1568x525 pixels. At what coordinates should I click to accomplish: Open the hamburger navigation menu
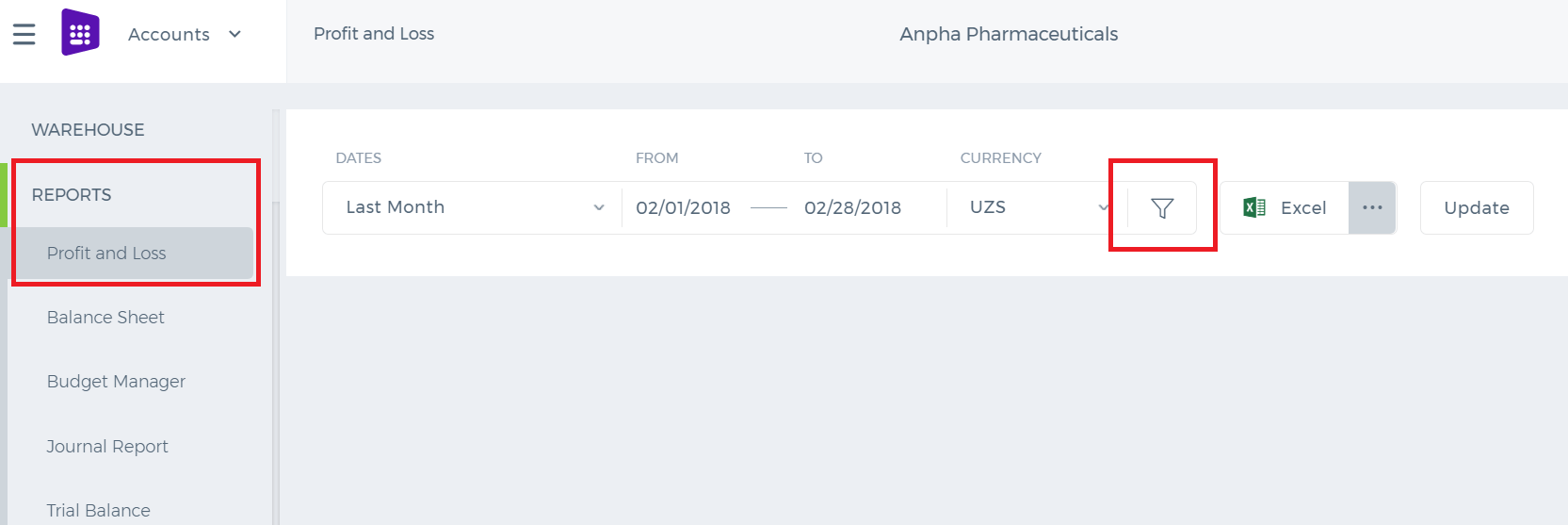24,34
